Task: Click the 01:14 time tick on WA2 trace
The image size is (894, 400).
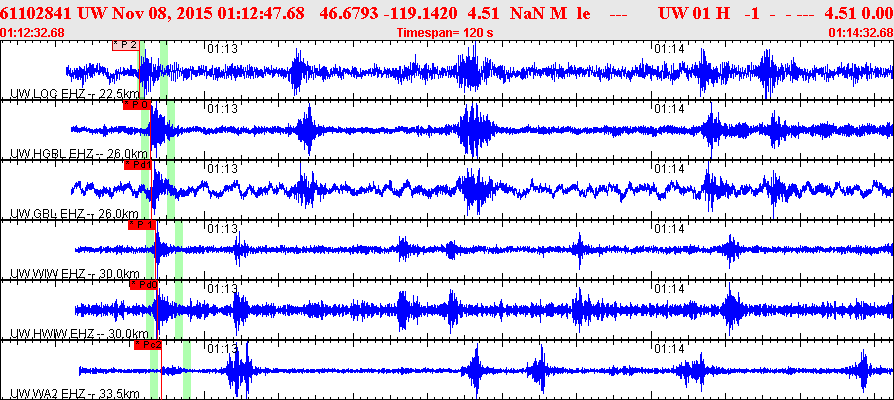Action: click(669, 348)
